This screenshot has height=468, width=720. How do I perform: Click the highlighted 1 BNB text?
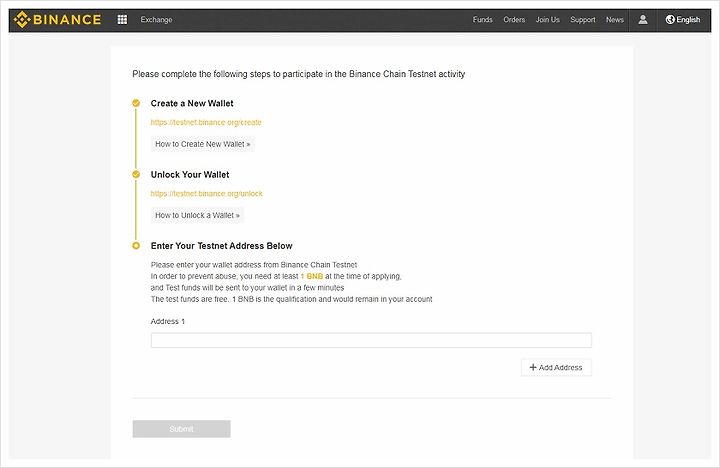312,276
